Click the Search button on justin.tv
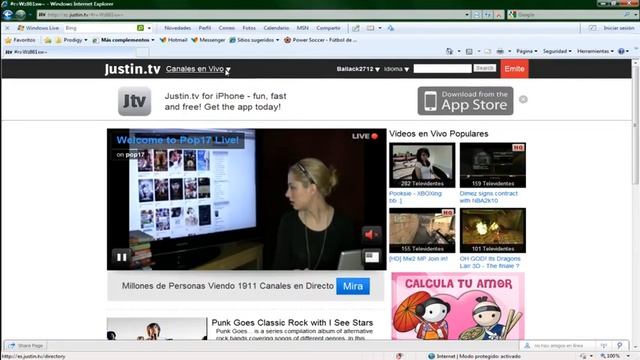 pyautogui.click(x=484, y=68)
